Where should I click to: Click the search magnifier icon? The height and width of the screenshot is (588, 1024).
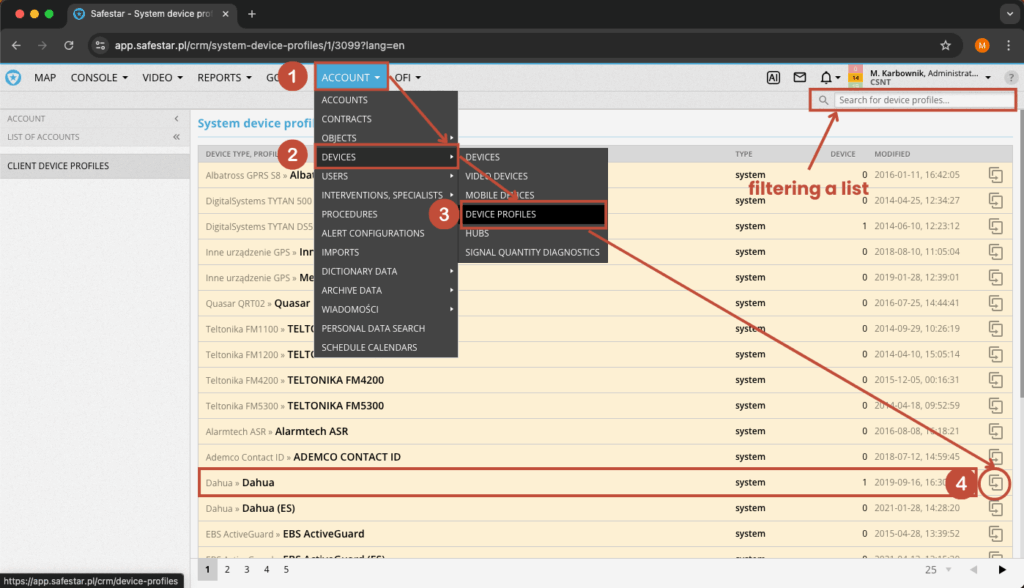[824, 100]
